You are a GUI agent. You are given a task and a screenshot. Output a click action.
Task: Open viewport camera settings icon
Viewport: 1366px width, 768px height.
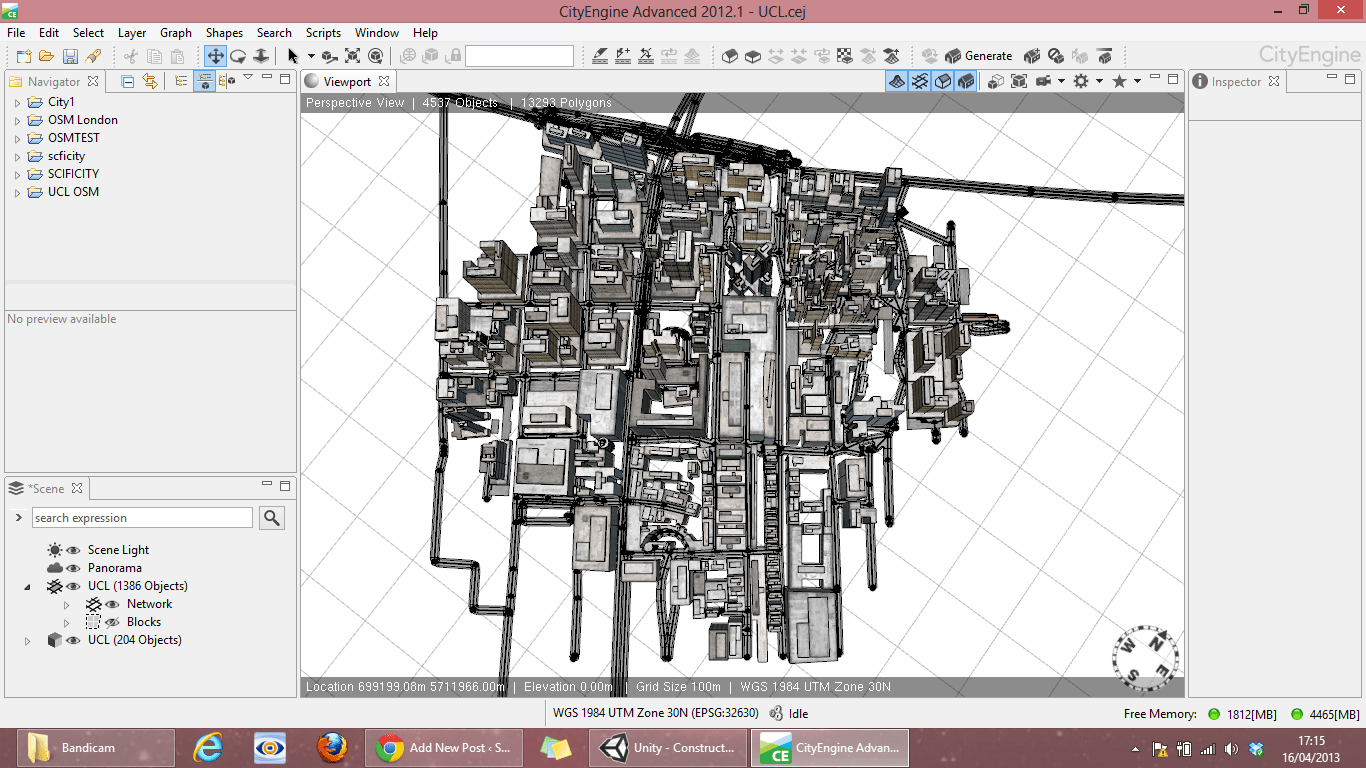pos(1043,81)
